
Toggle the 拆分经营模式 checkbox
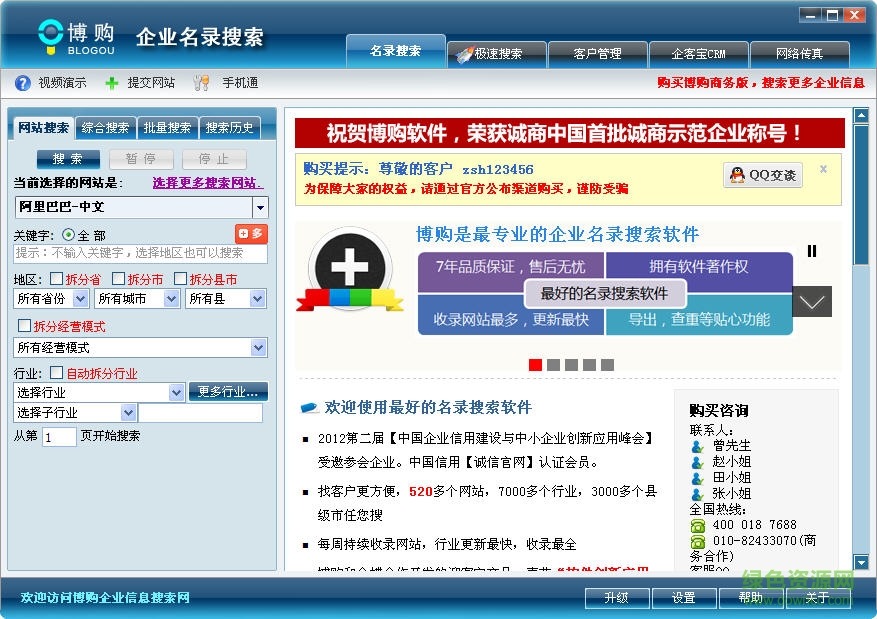pyautogui.click(x=25, y=325)
